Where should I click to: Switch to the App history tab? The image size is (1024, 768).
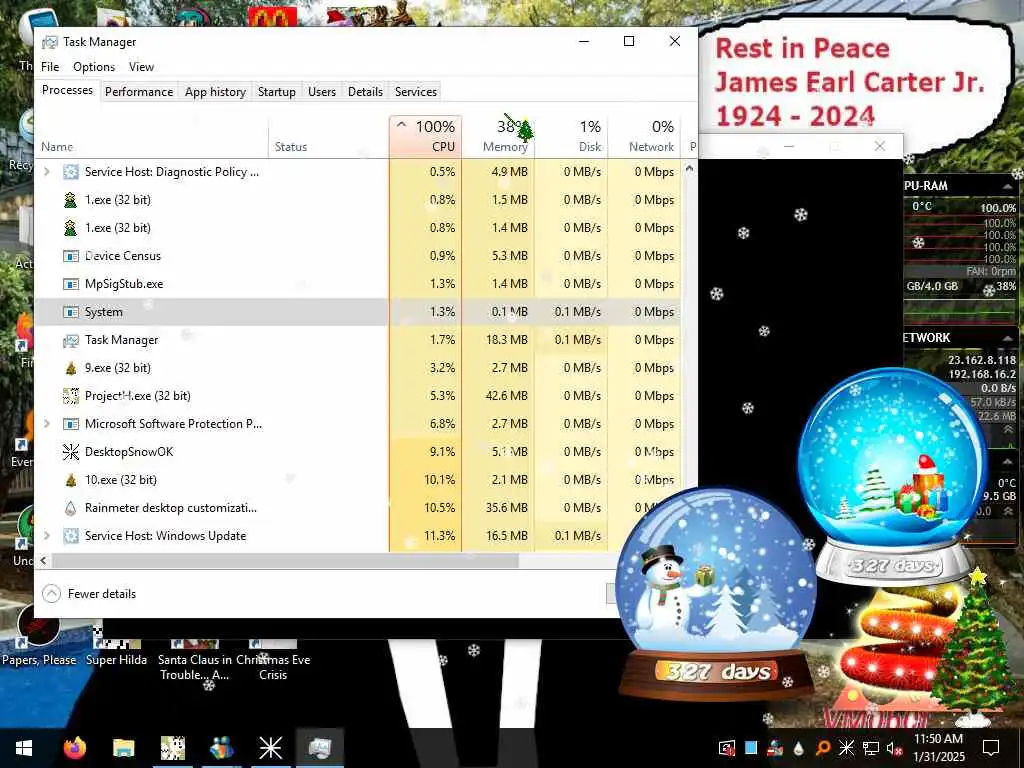[x=216, y=92]
